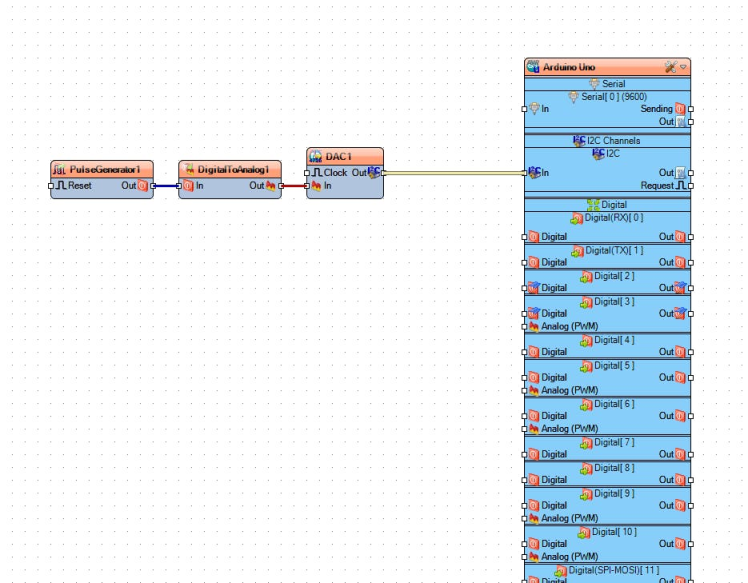748x583 pixels.
Task: Click the Digital[ 10 ] label
Action: click(x=614, y=531)
